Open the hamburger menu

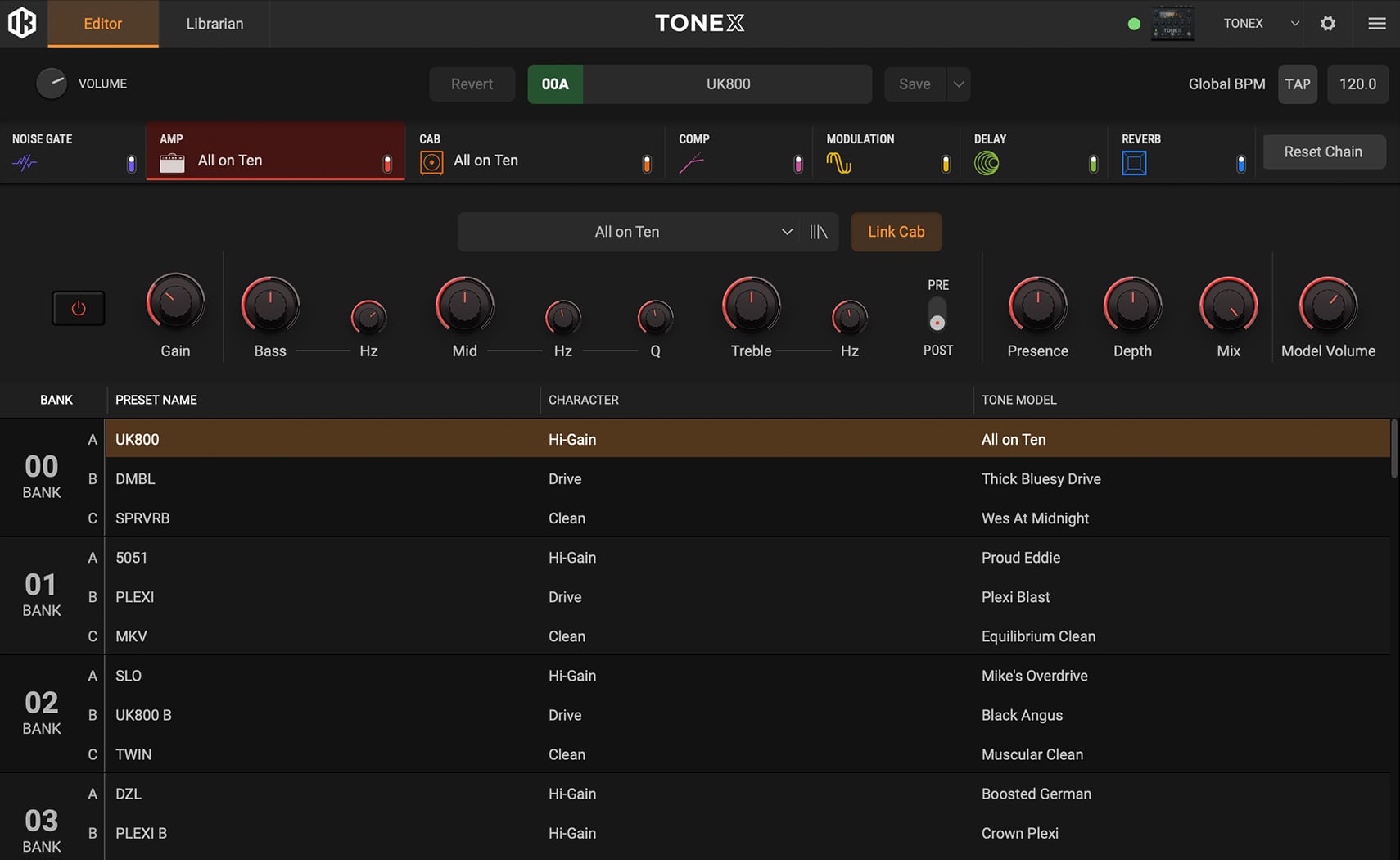coord(1378,23)
